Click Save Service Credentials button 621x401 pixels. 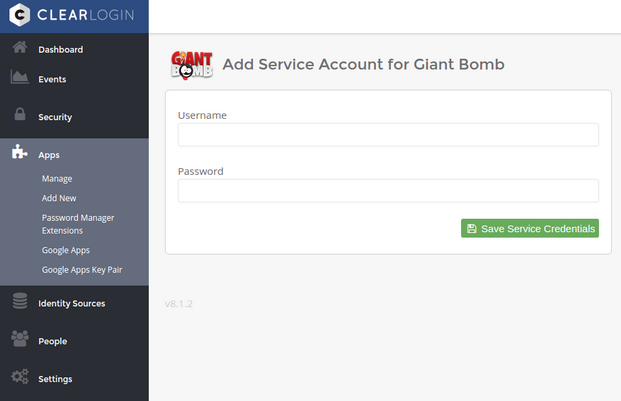[x=530, y=228]
